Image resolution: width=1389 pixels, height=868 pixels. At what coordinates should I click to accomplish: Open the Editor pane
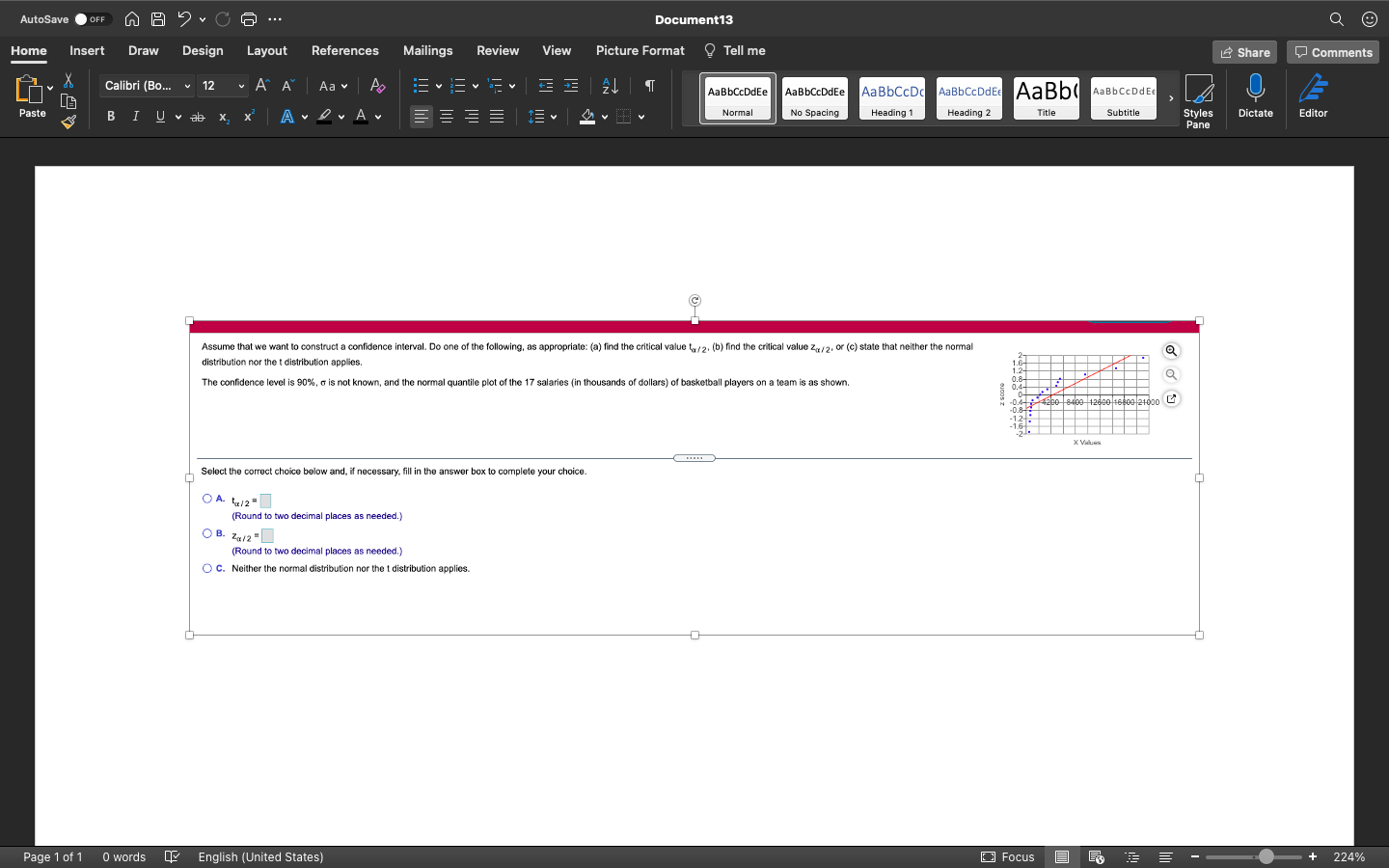click(x=1313, y=96)
